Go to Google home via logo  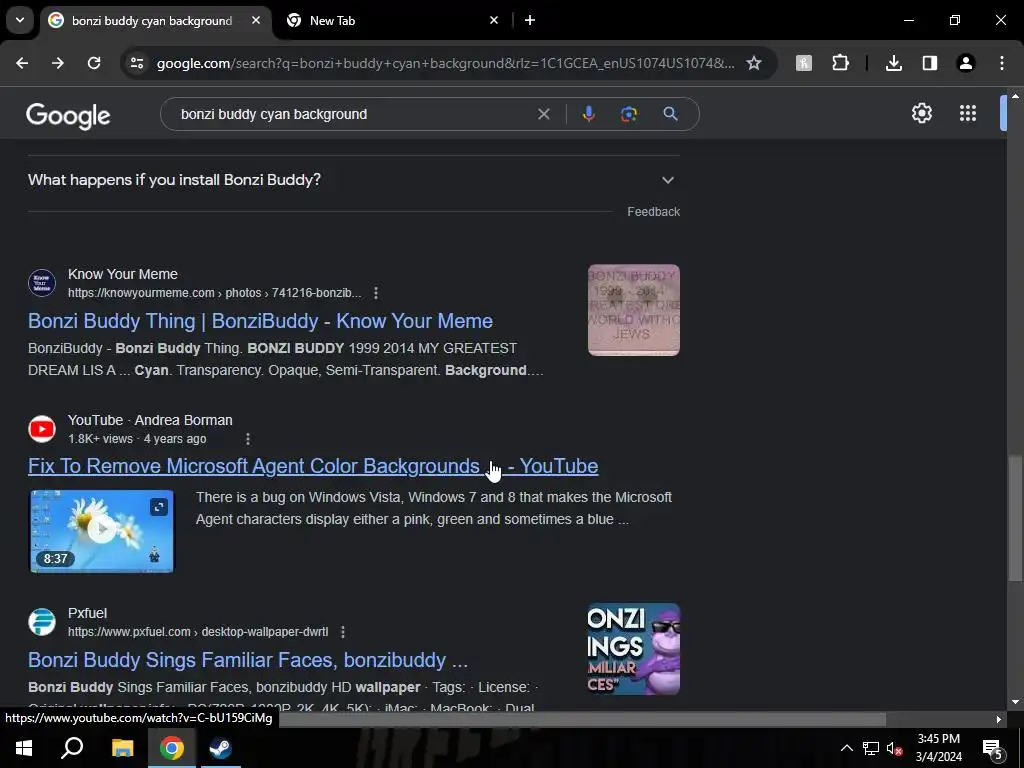(x=68, y=116)
